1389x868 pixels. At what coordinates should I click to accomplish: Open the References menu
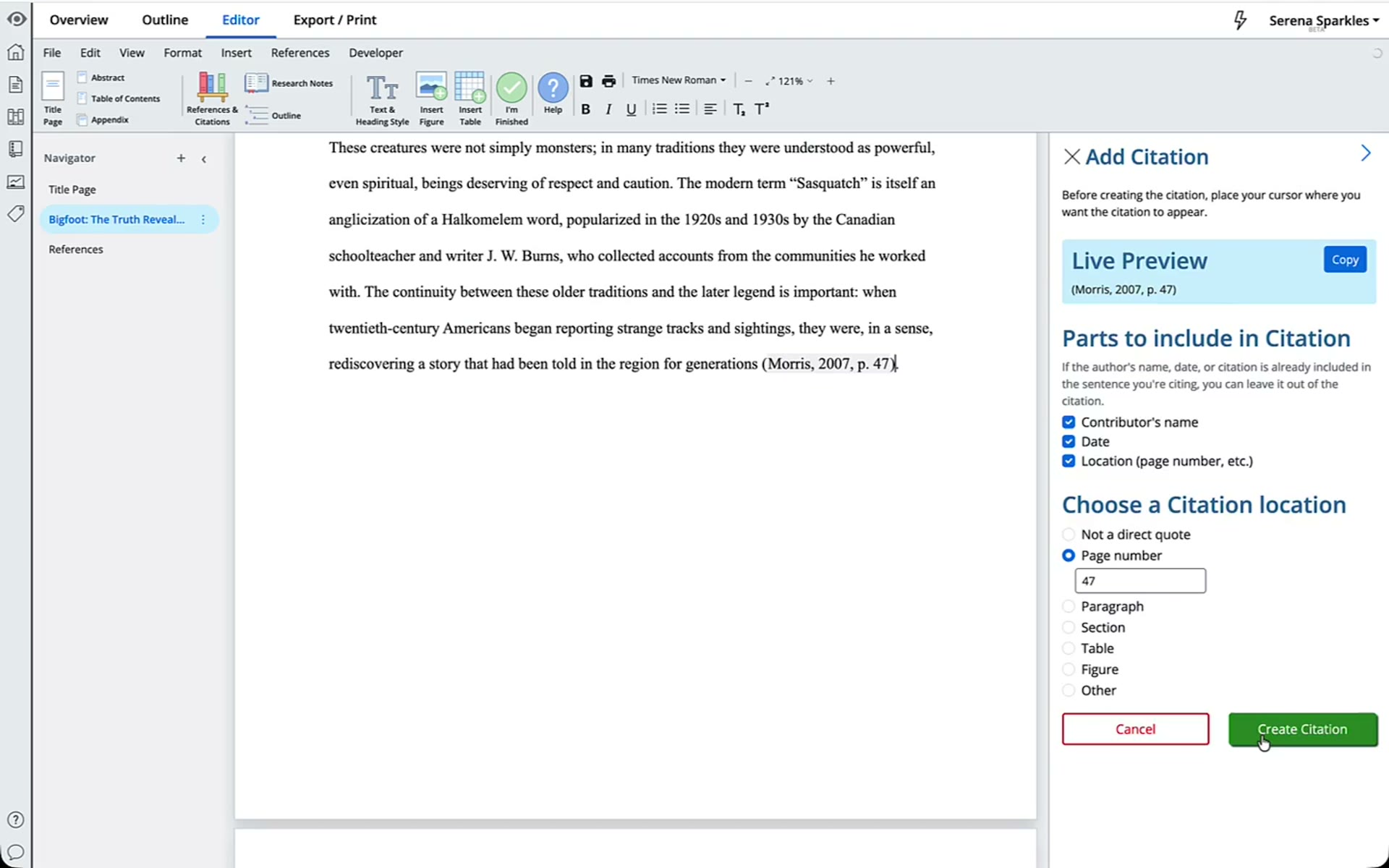click(300, 53)
